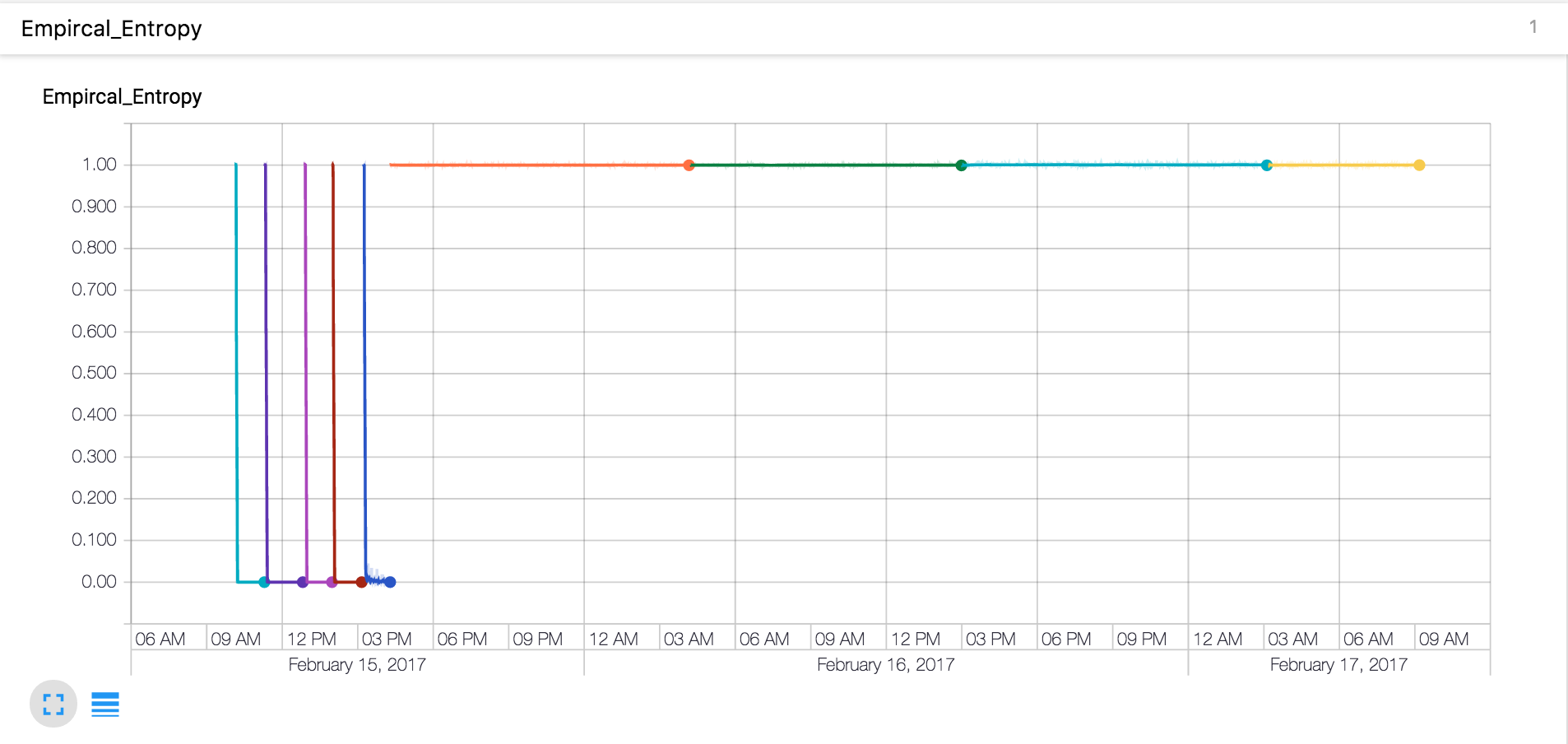The width and height of the screenshot is (1568, 744).
Task: Click the y-axis label '0.00'
Action: tap(99, 582)
